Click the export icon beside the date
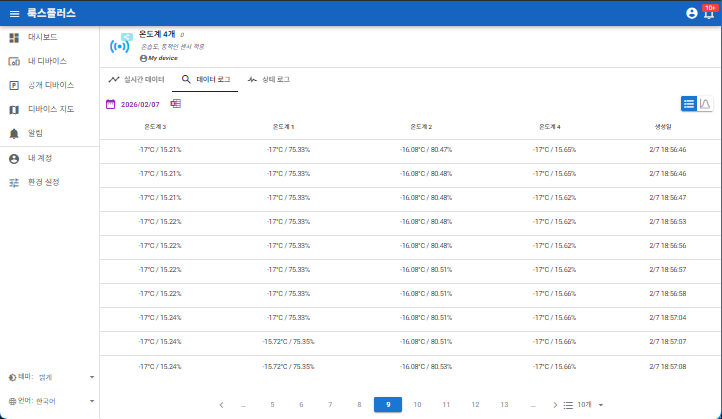Image resolution: width=722 pixels, height=419 pixels. pyautogui.click(x=175, y=103)
